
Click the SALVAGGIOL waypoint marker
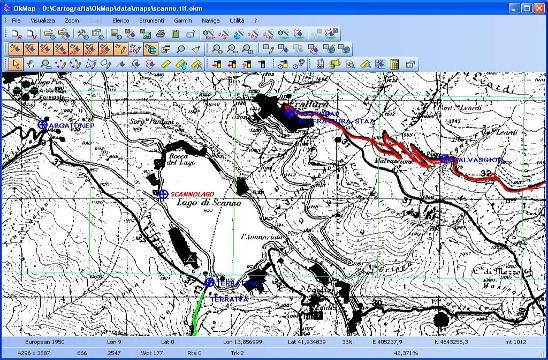coord(444,159)
